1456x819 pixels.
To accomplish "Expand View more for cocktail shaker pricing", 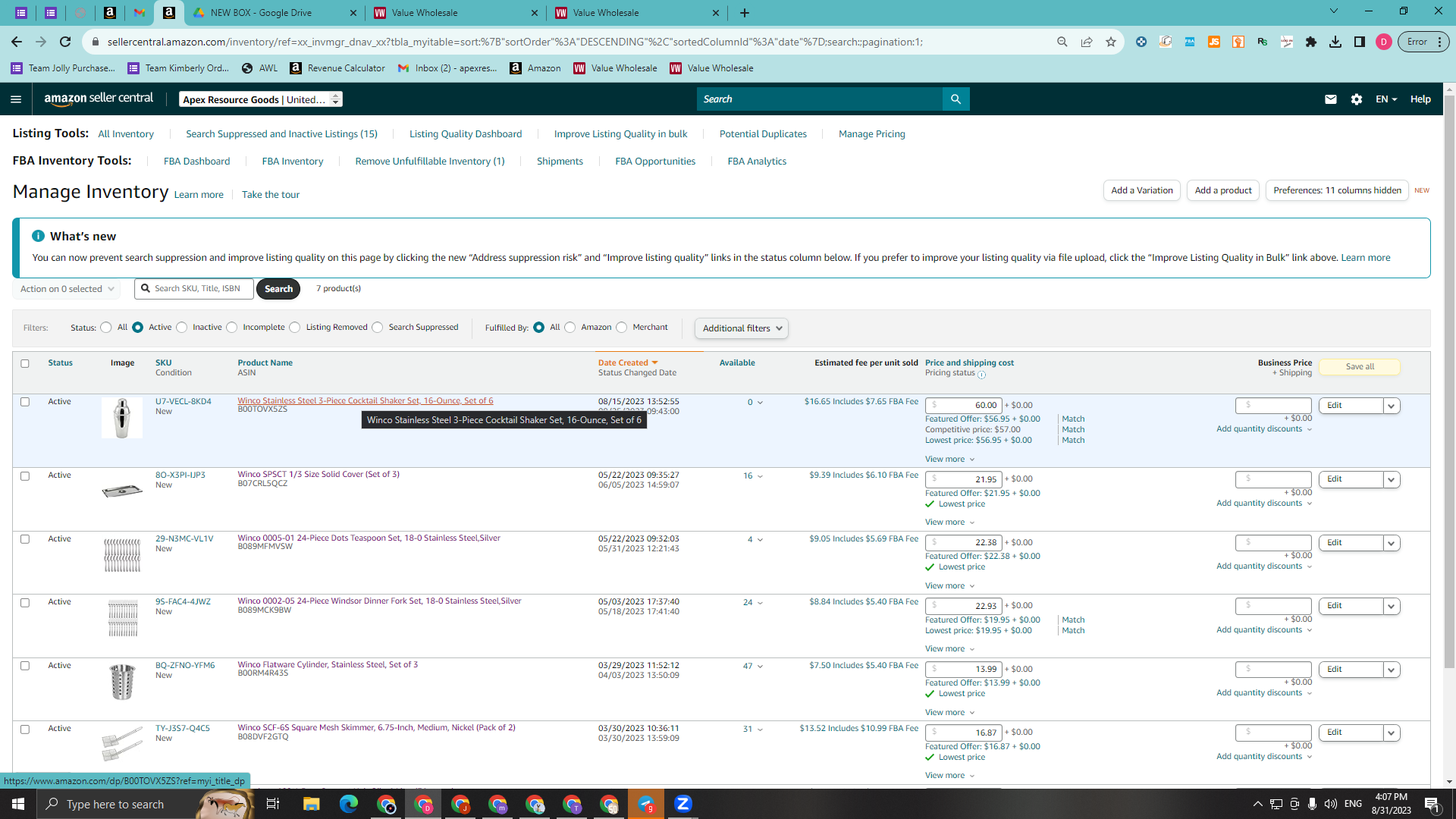I will pos(949,460).
